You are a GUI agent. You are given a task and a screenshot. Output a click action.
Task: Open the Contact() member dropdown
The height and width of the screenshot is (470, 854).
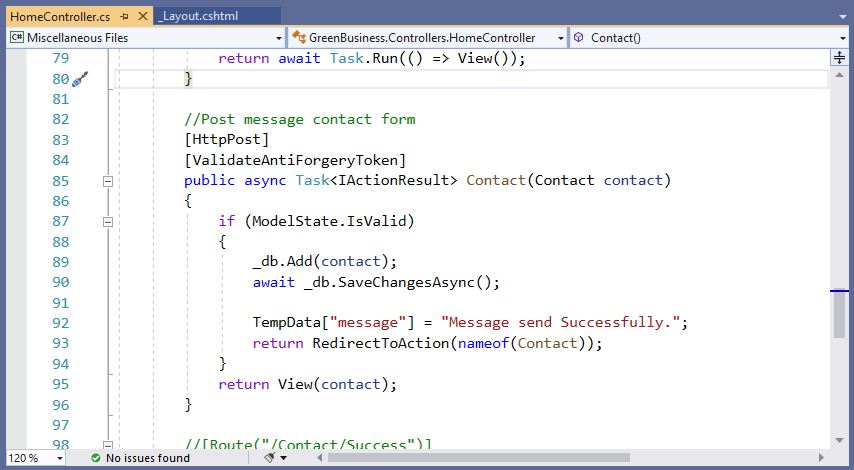pos(844,38)
